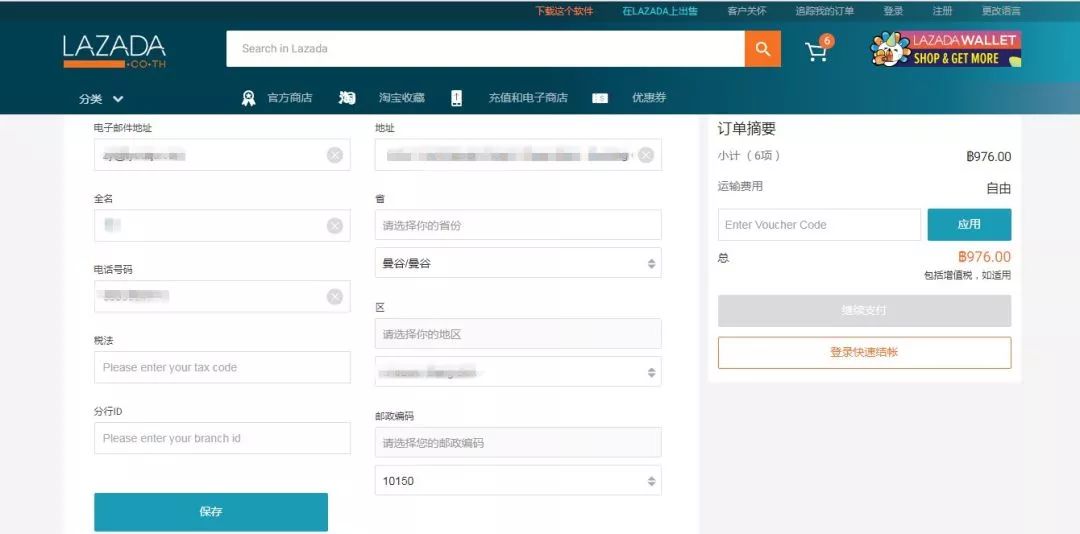Click the 请选择您的邮政编码 postcode field
1080x534 pixels.
[x=518, y=442]
